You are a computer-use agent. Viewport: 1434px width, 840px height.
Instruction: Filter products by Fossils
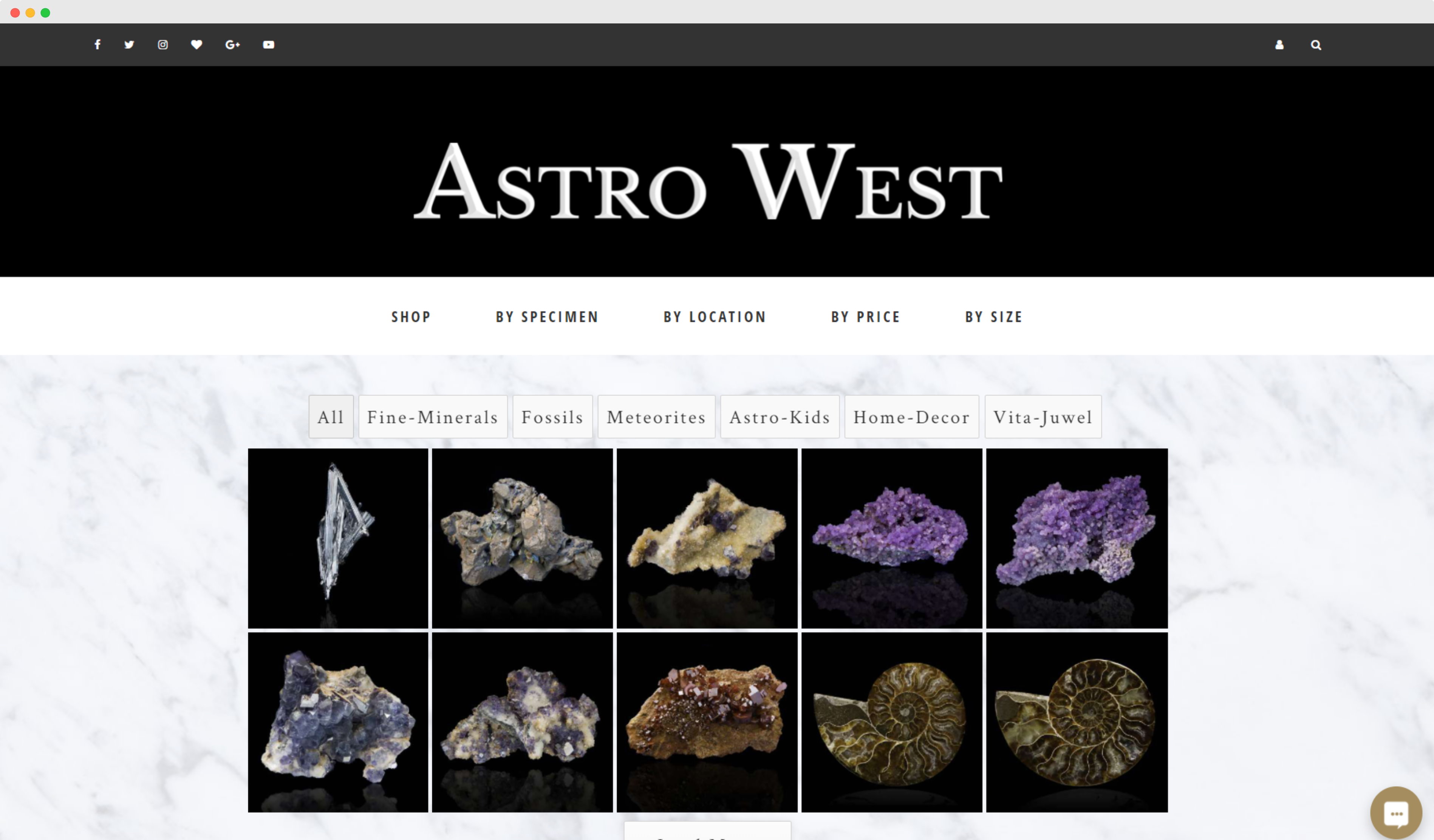[x=552, y=417]
